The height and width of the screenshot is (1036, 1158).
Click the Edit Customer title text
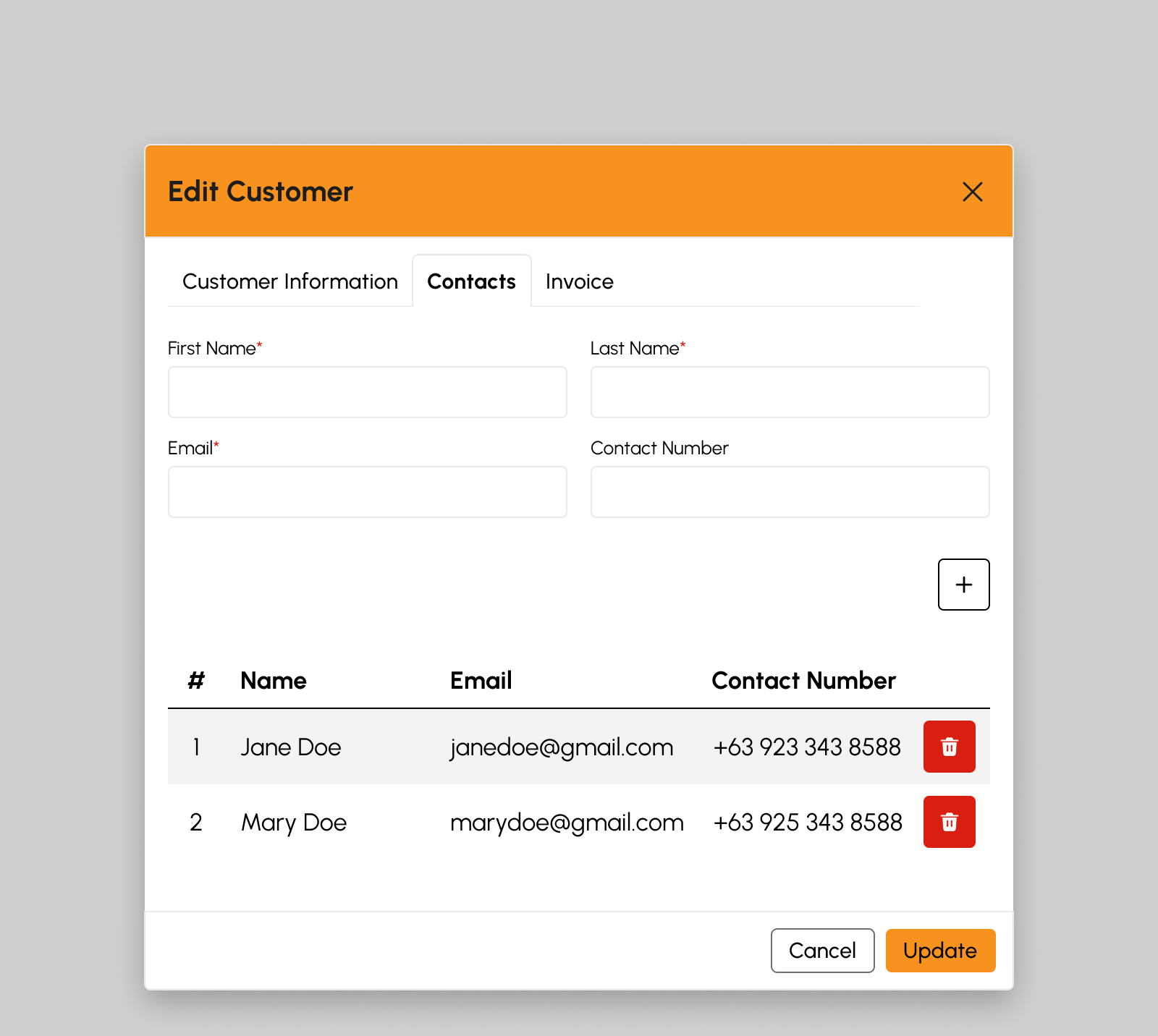[261, 192]
